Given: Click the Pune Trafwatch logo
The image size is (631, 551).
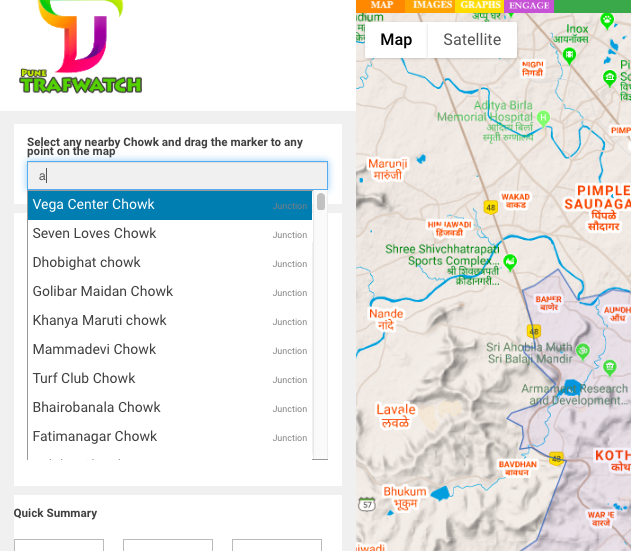Looking at the screenshot, I should (x=80, y=47).
